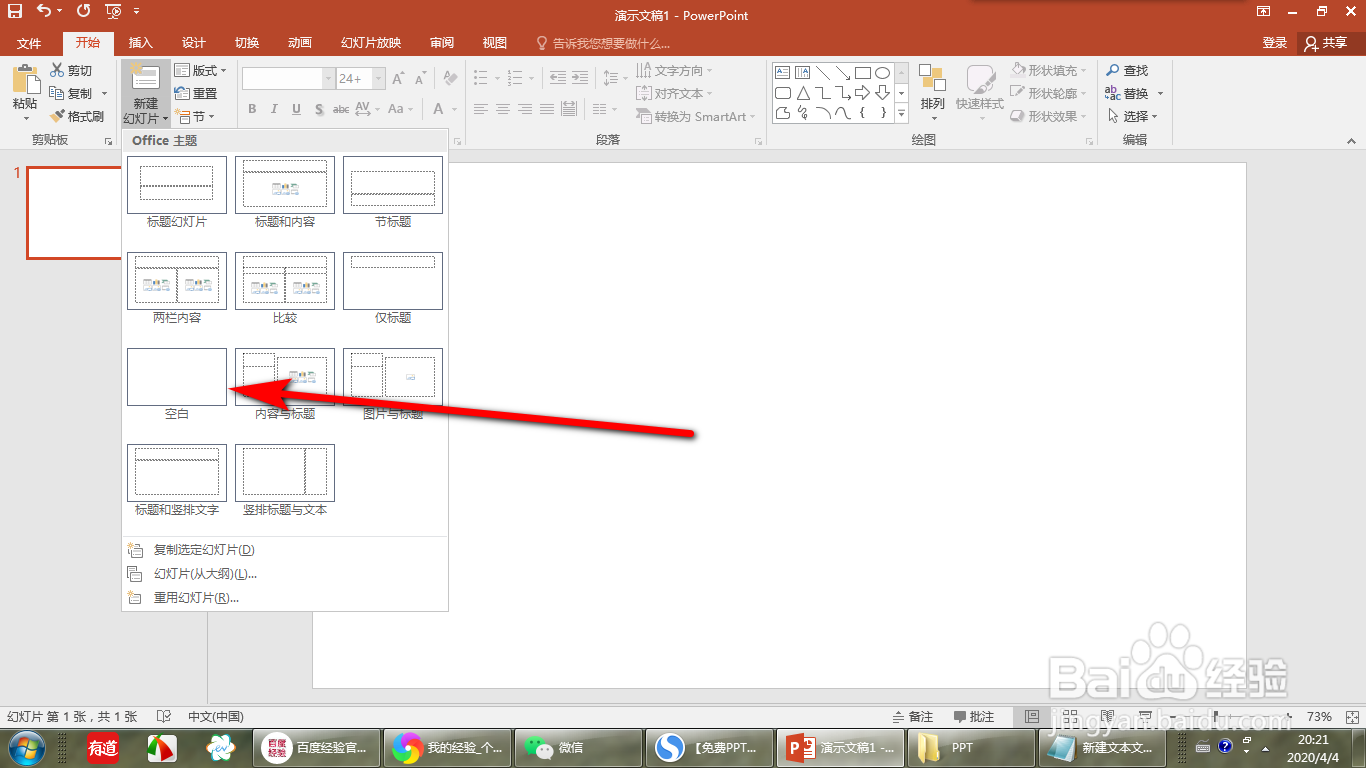This screenshot has width=1366, height=768.
Task: Activate the 格式刷 format painter
Action: pos(77,116)
